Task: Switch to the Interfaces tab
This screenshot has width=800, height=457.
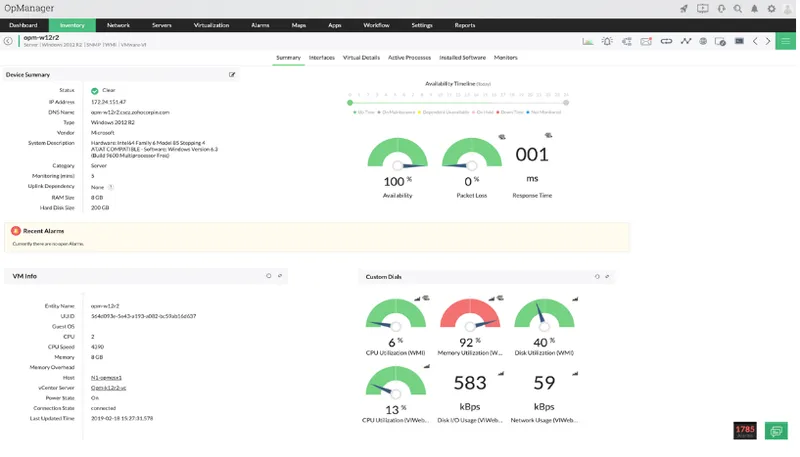Action: click(x=322, y=58)
